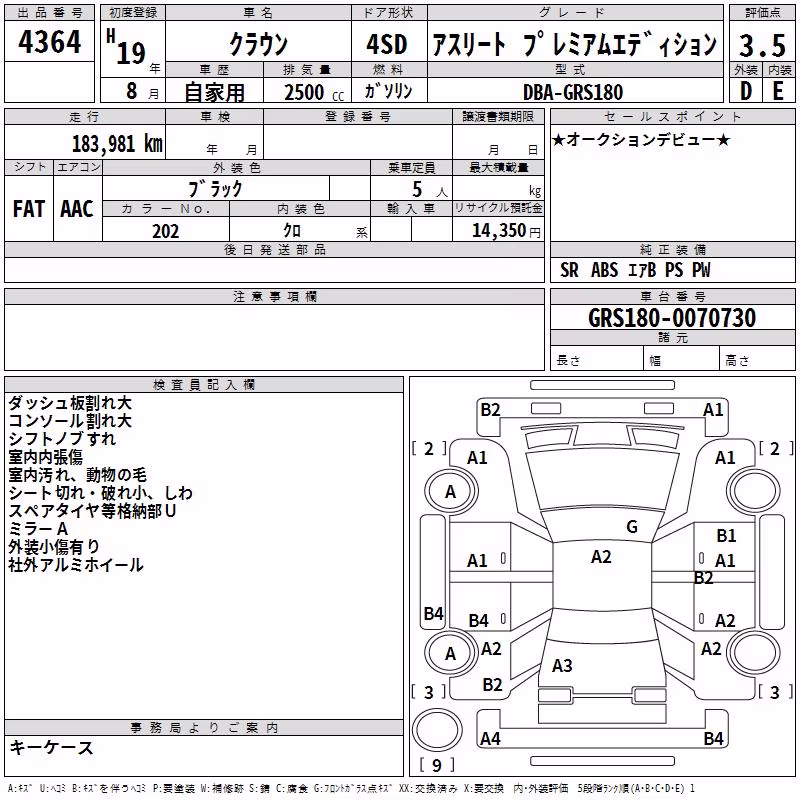The height and width of the screenshot is (800, 800).
Task: Click windshield mark G on diagram
Action: 632,526
